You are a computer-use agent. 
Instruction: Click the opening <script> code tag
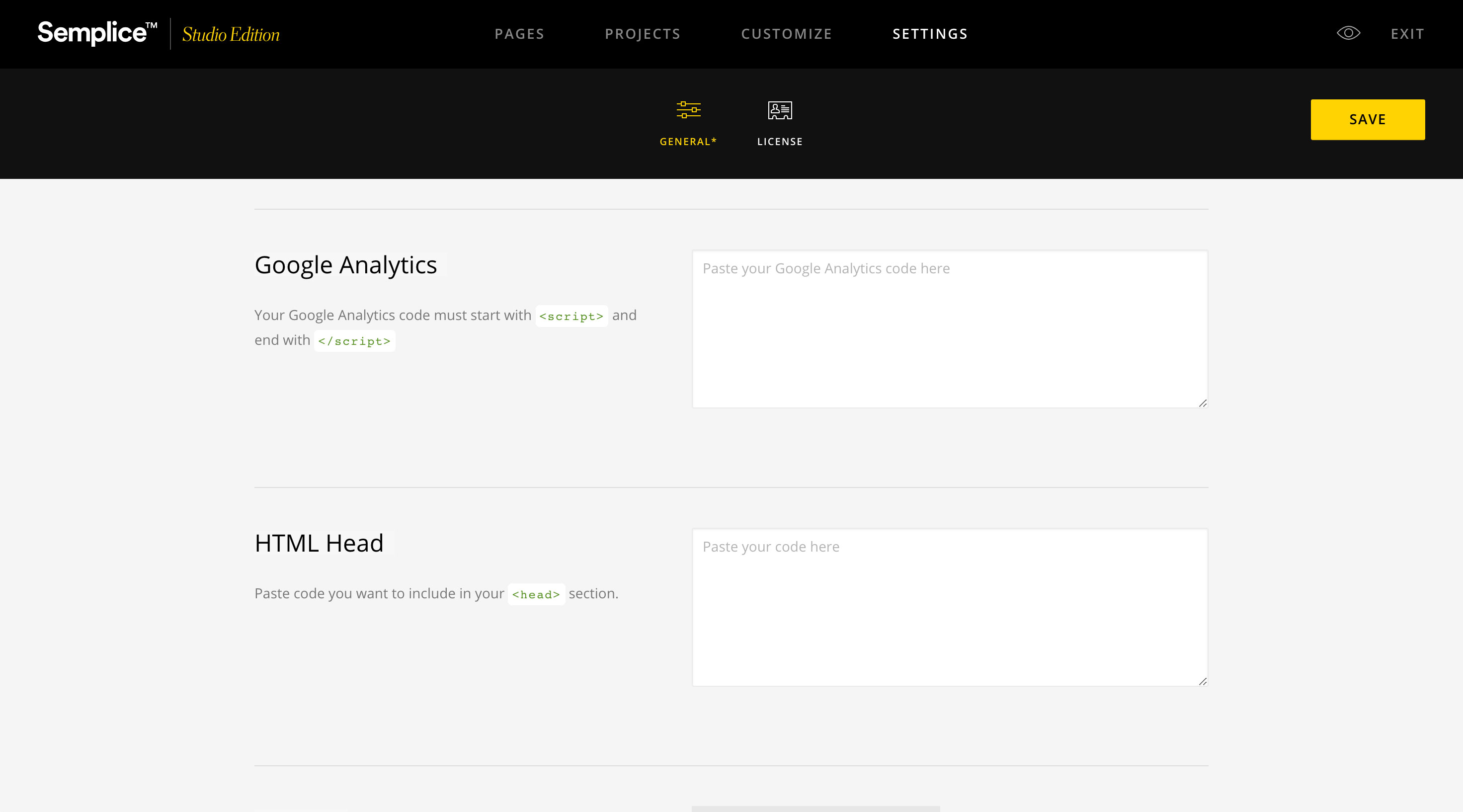pos(571,316)
